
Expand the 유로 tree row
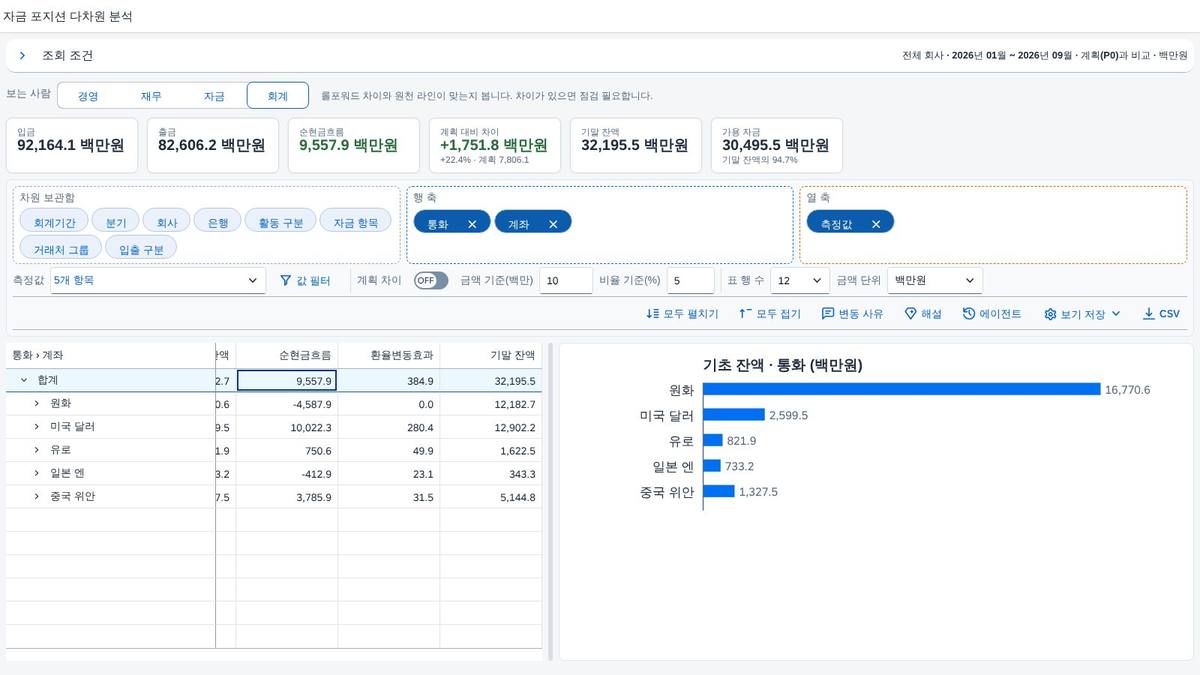click(37, 450)
